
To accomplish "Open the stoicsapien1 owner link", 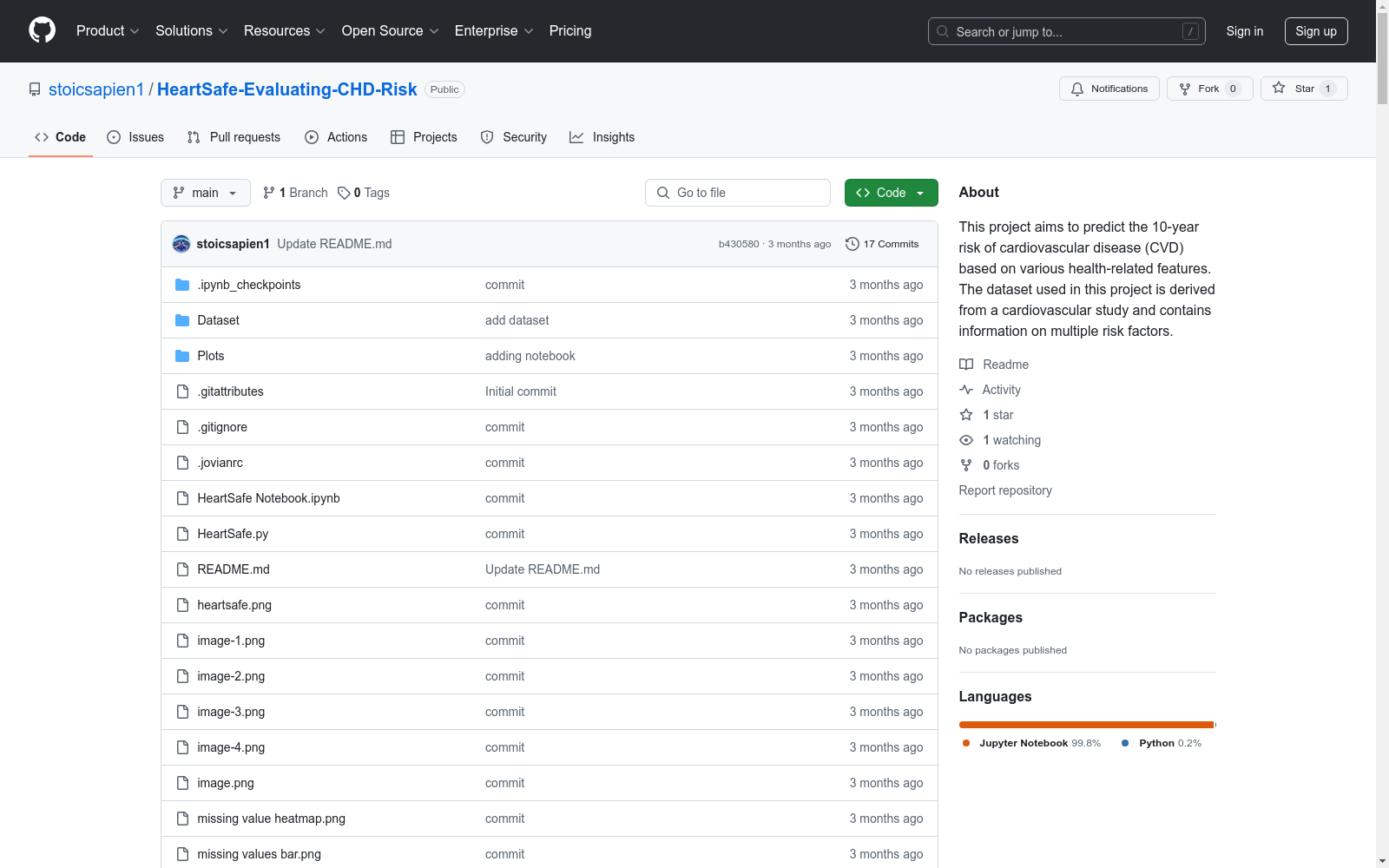I will click(x=96, y=89).
